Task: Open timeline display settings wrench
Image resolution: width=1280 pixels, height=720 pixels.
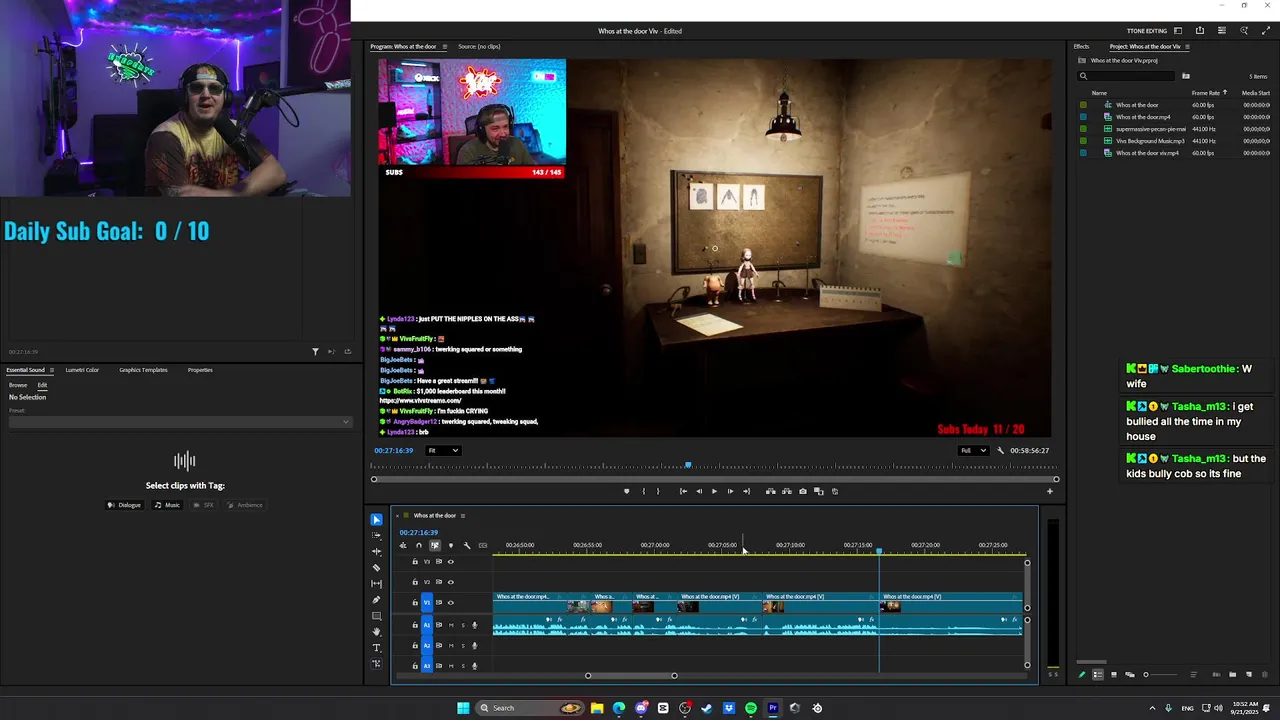Action: click(467, 545)
